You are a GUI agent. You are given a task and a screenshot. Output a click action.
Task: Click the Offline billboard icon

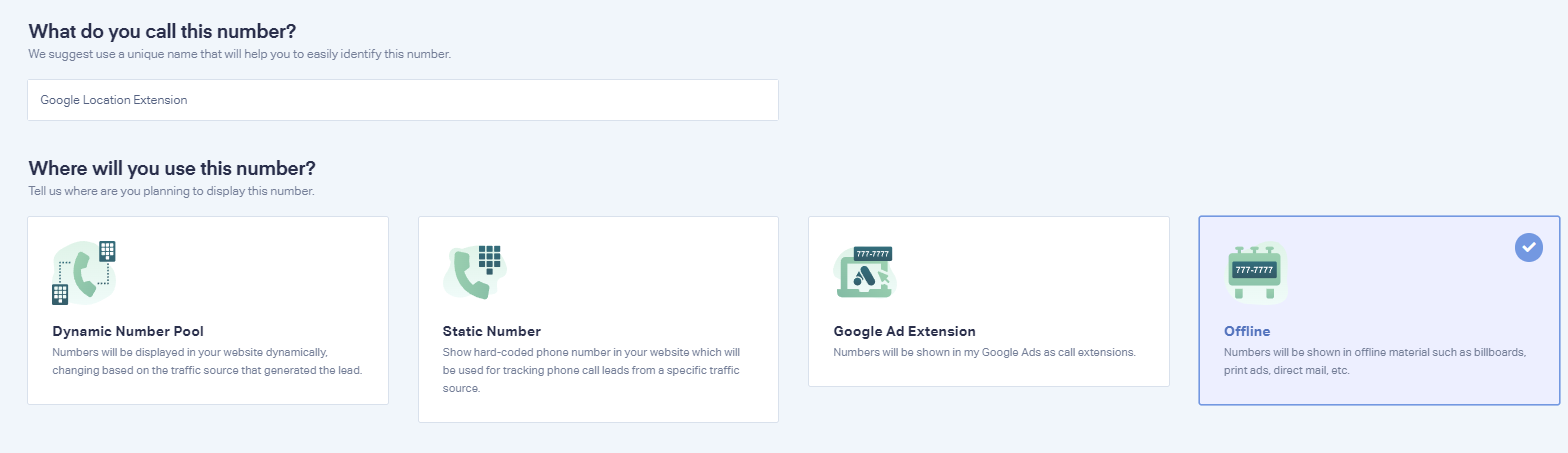(x=1254, y=272)
